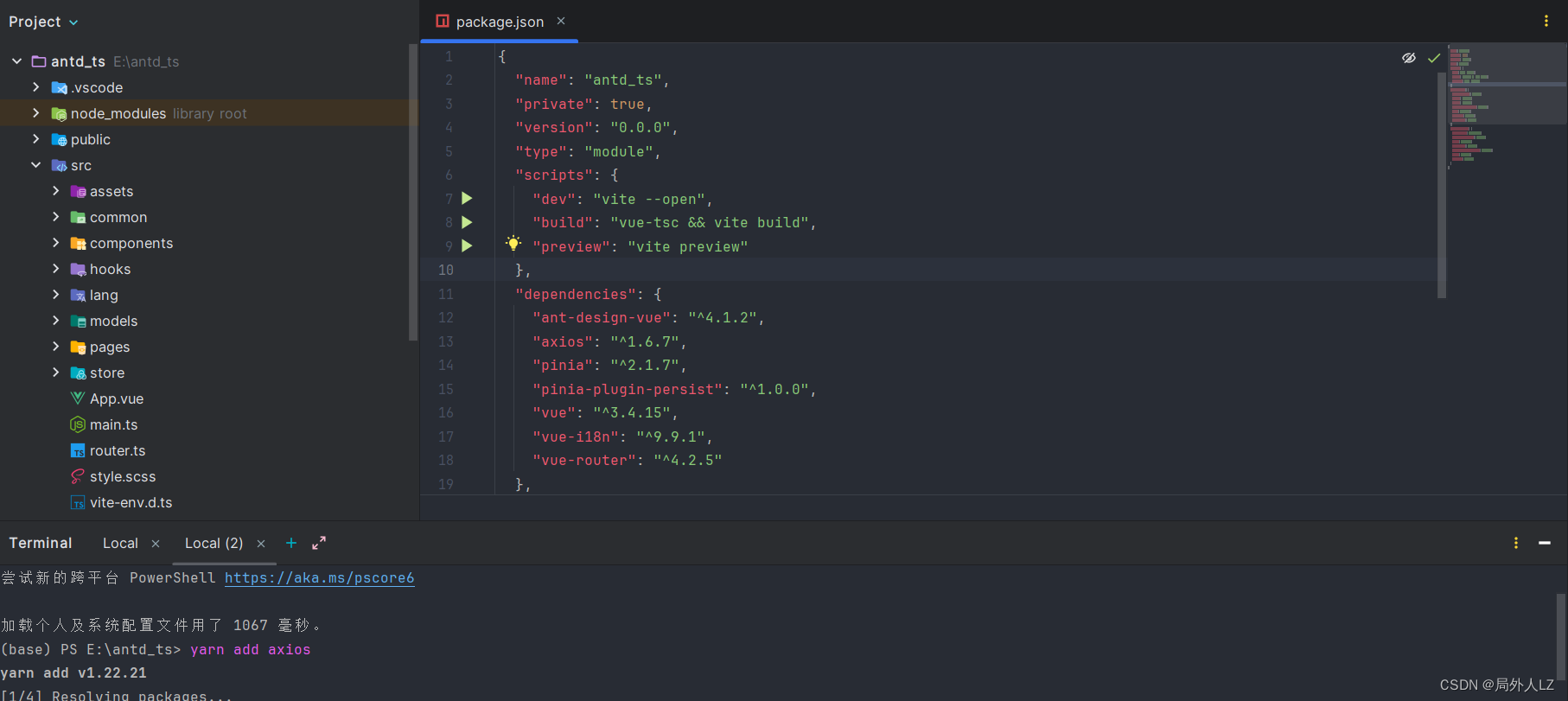Expand the models folder arrow
The width and height of the screenshot is (1568, 701).
point(55,321)
